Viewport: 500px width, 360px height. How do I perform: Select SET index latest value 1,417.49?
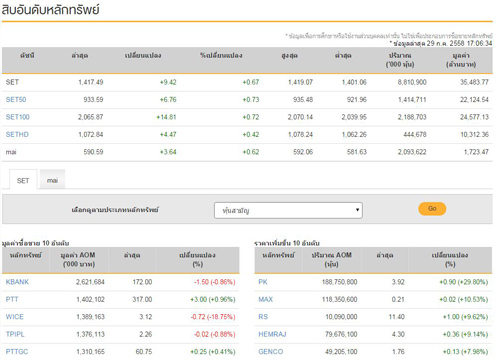click(x=91, y=82)
